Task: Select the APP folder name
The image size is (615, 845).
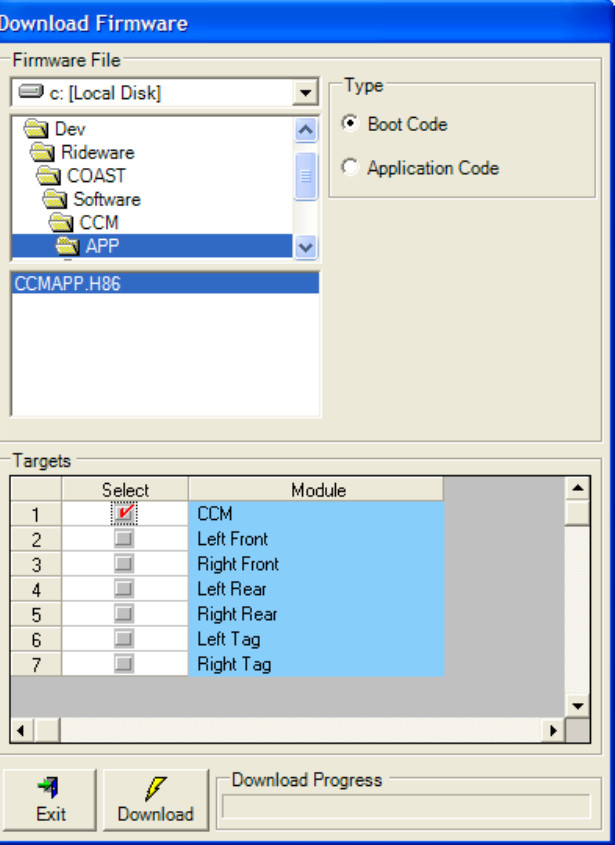Action: pos(102,246)
